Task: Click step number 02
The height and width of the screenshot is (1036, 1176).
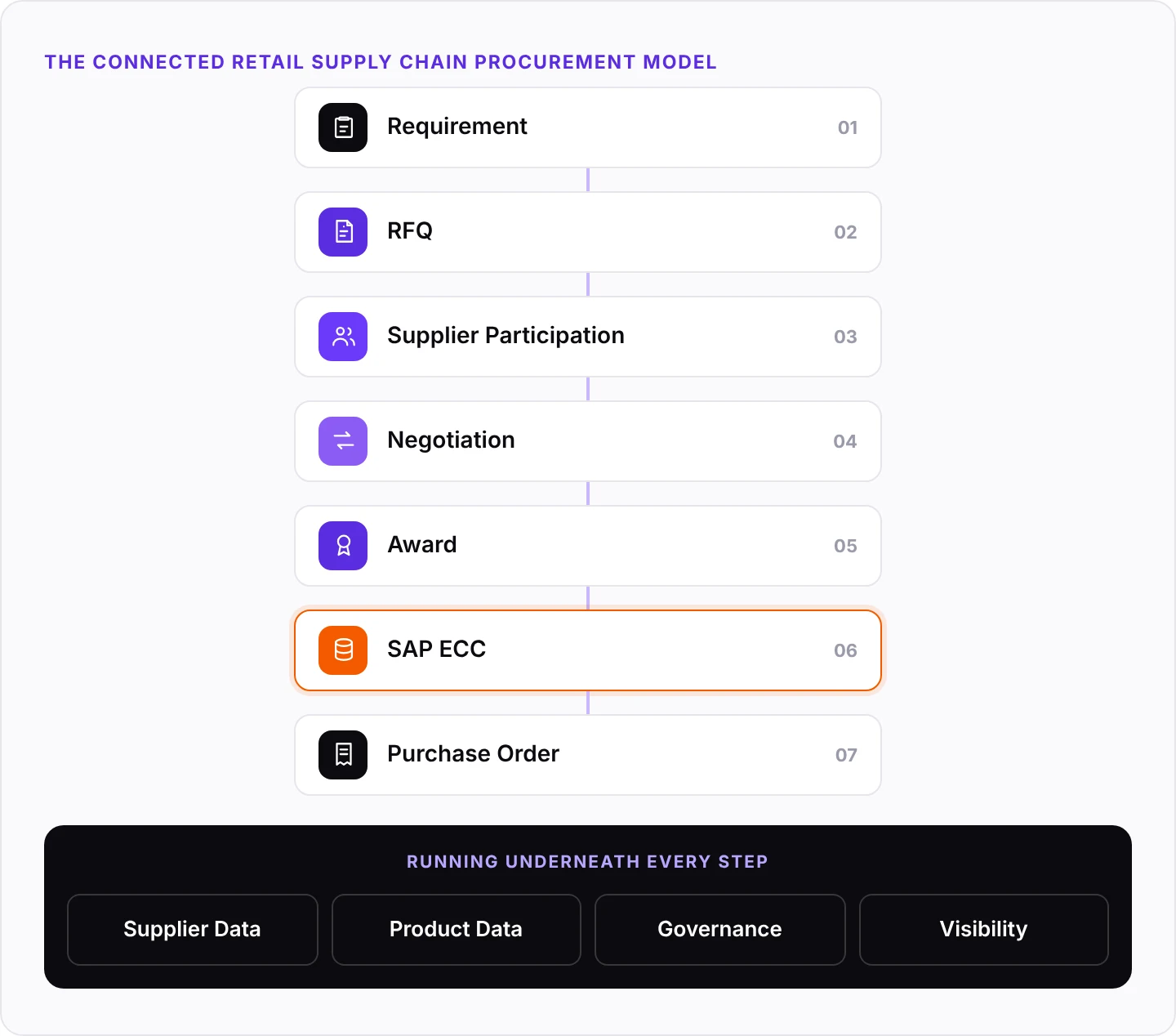Action: point(846,232)
